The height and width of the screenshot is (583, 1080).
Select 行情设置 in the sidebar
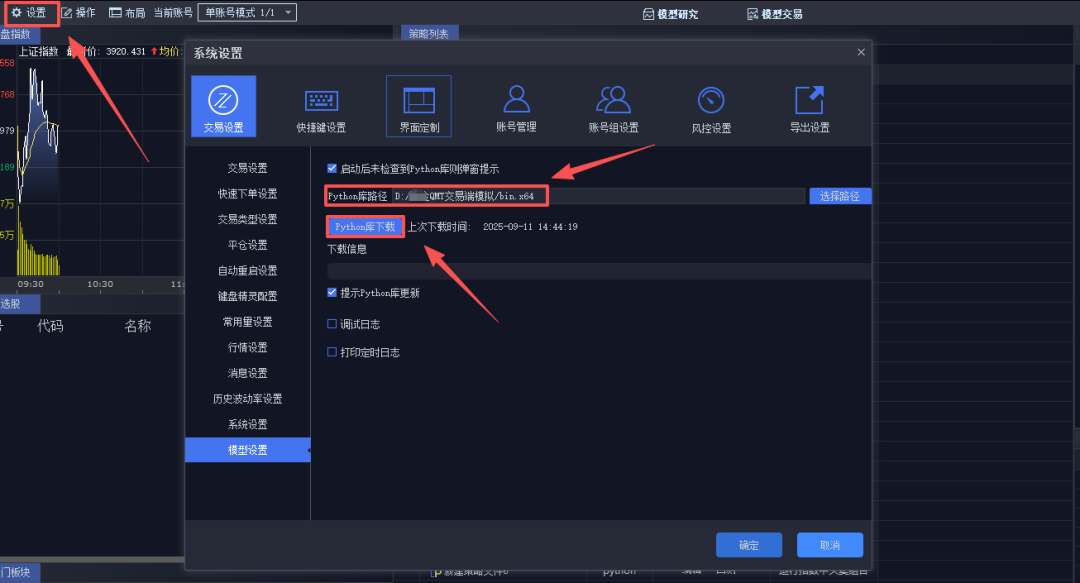pyautogui.click(x=247, y=347)
